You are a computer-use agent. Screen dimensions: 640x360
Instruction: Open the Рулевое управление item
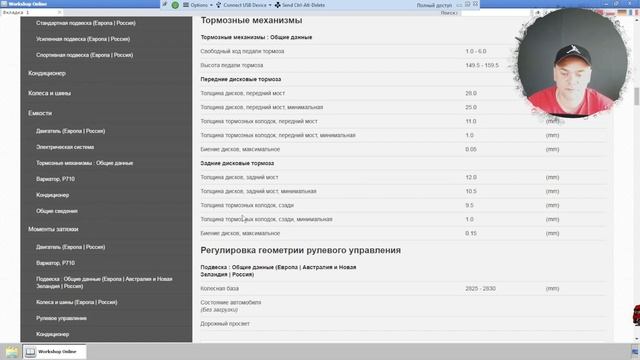(x=61, y=318)
